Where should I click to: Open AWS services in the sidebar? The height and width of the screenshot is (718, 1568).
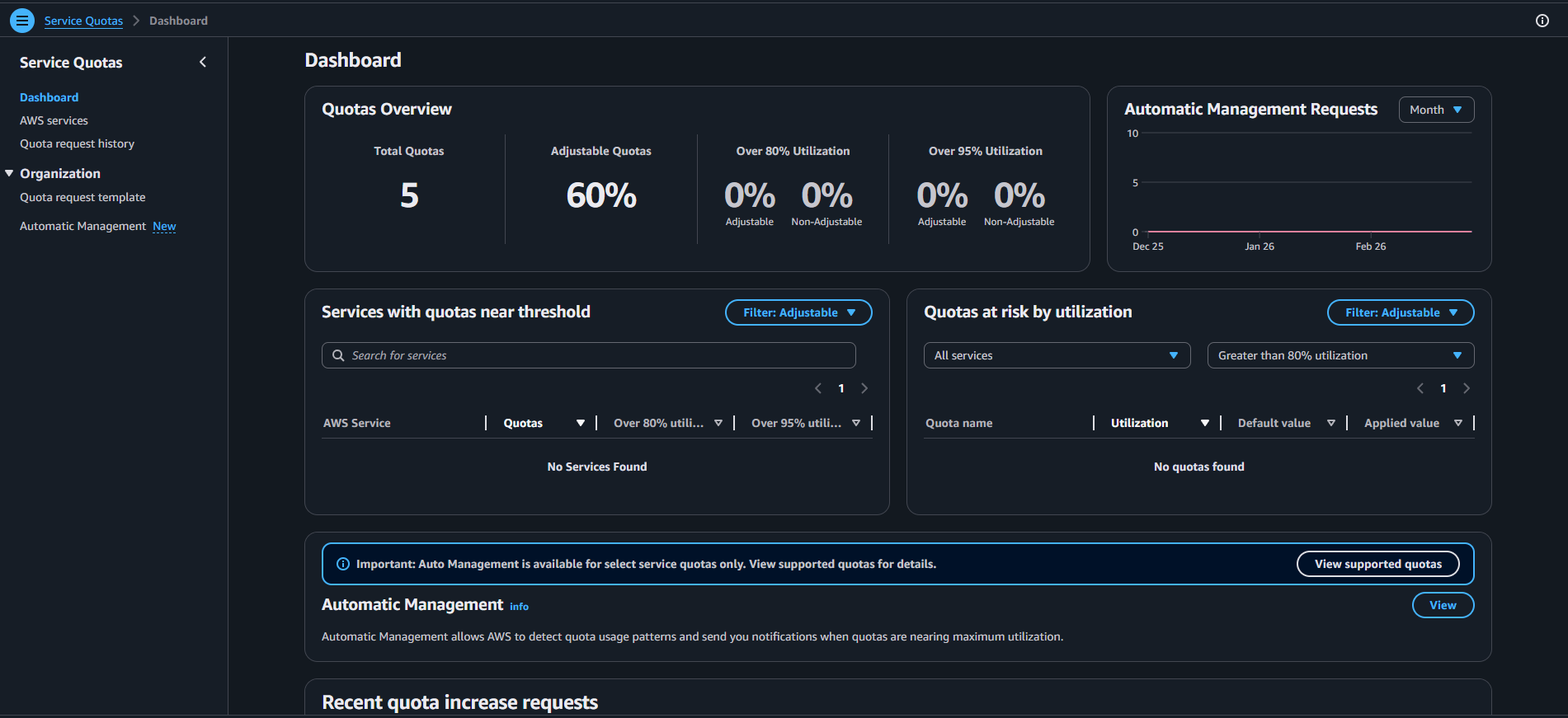tap(54, 120)
